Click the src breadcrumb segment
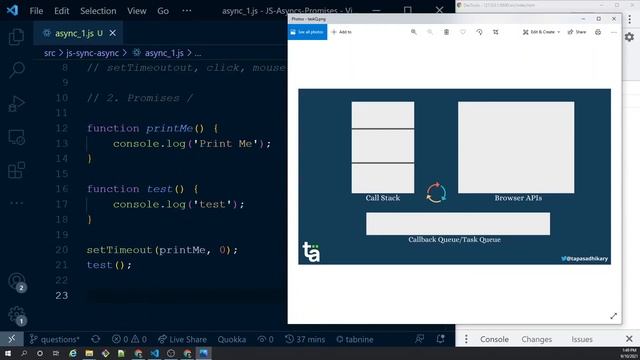 click(49, 53)
